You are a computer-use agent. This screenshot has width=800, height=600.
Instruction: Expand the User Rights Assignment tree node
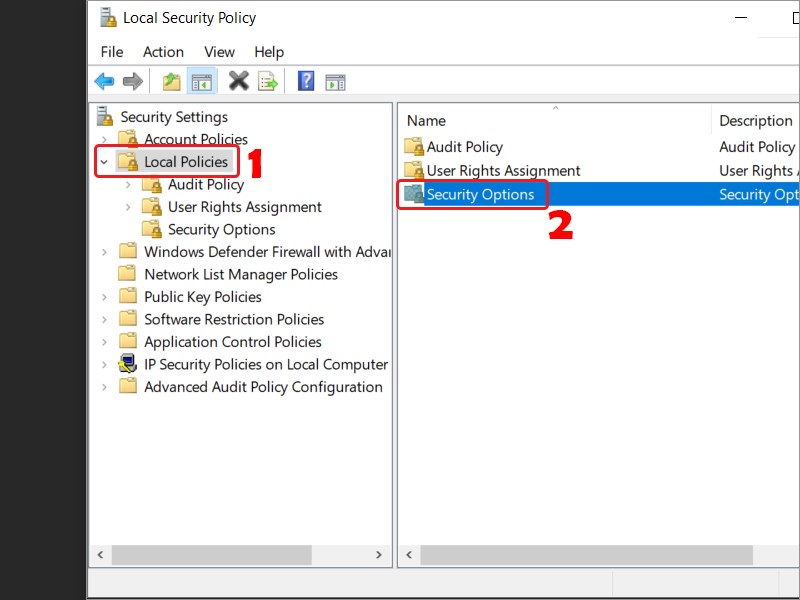128,207
